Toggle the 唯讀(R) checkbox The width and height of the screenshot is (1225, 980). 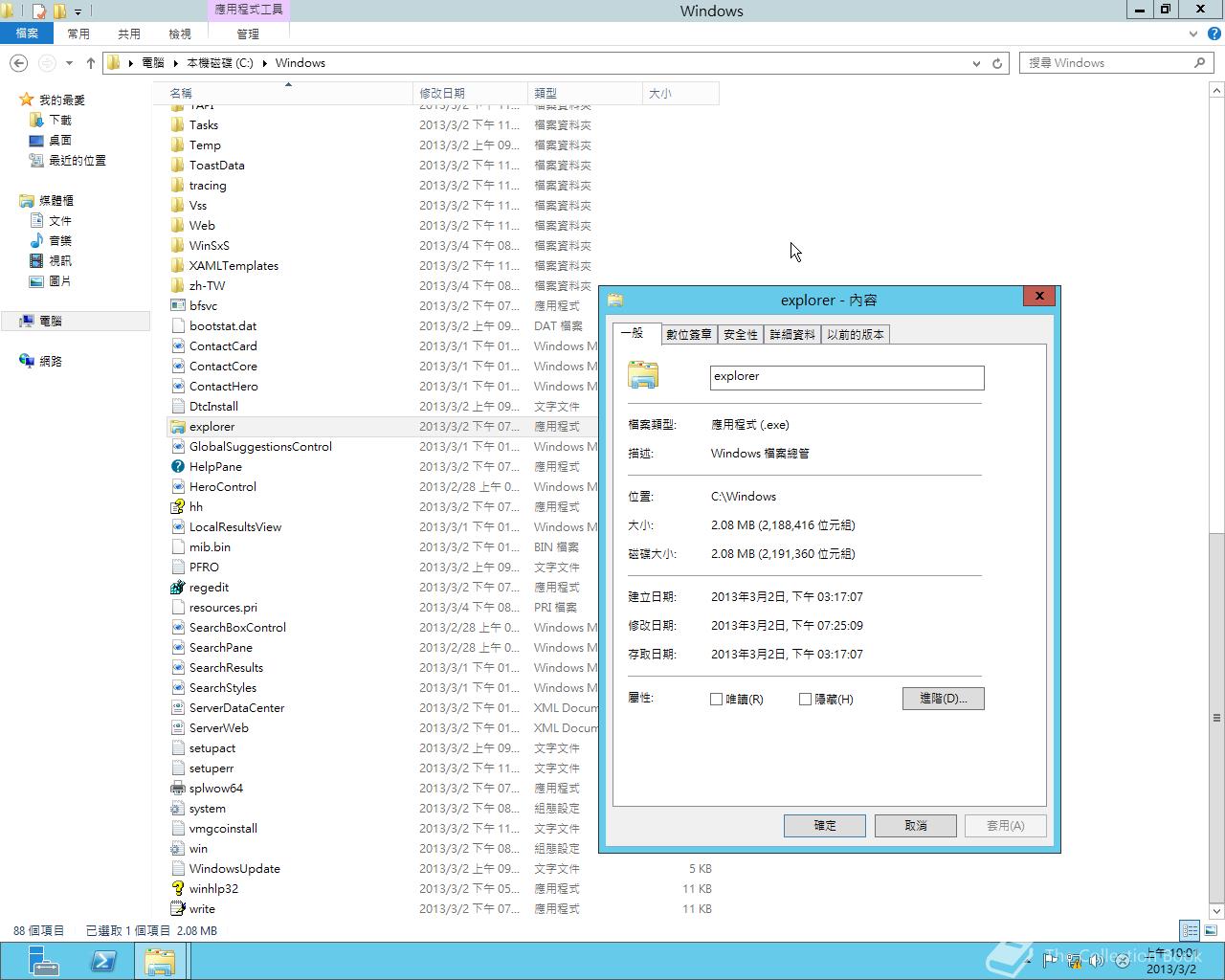click(x=716, y=699)
